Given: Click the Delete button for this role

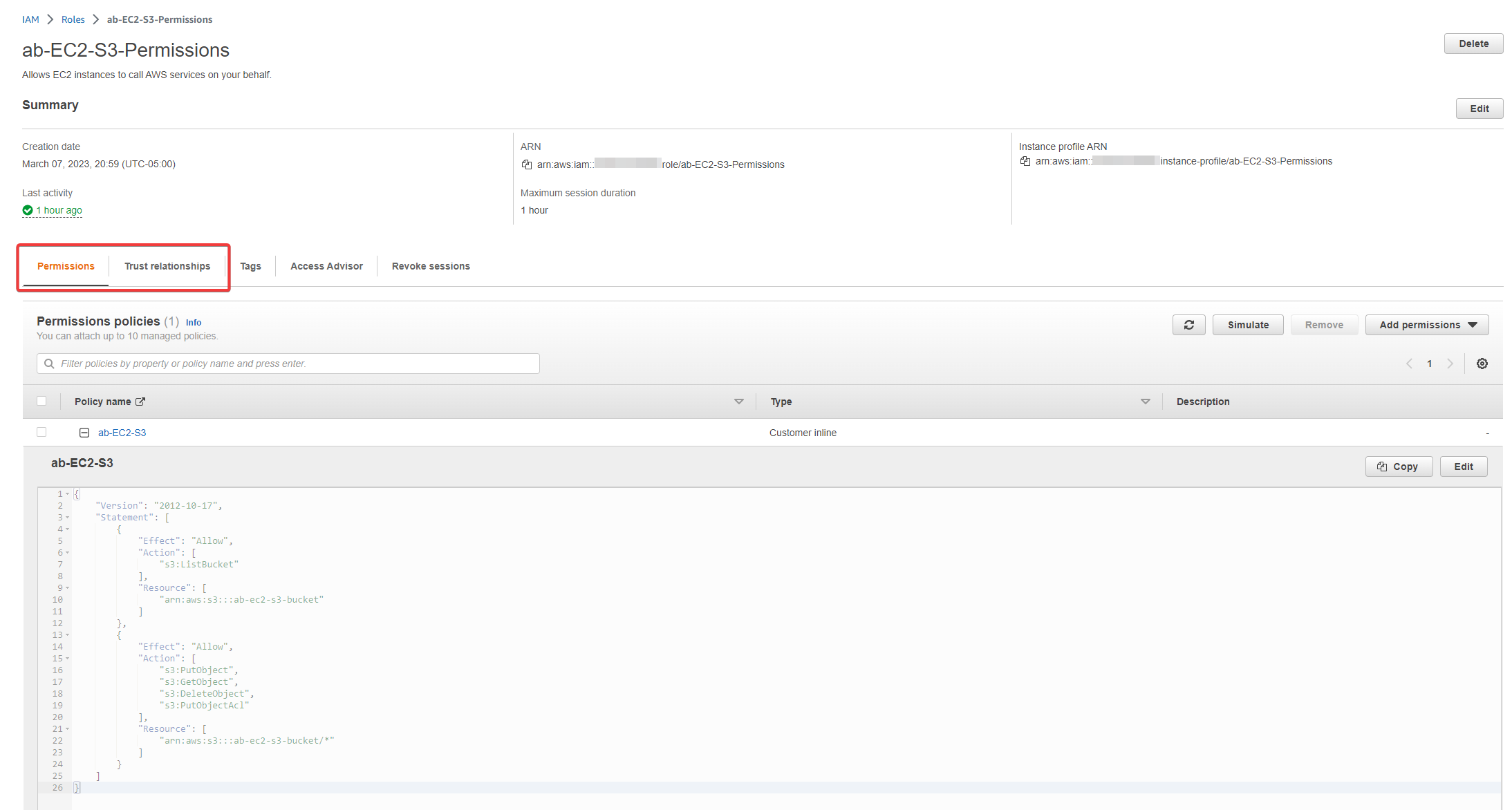Looking at the screenshot, I should pos(1473,43).
